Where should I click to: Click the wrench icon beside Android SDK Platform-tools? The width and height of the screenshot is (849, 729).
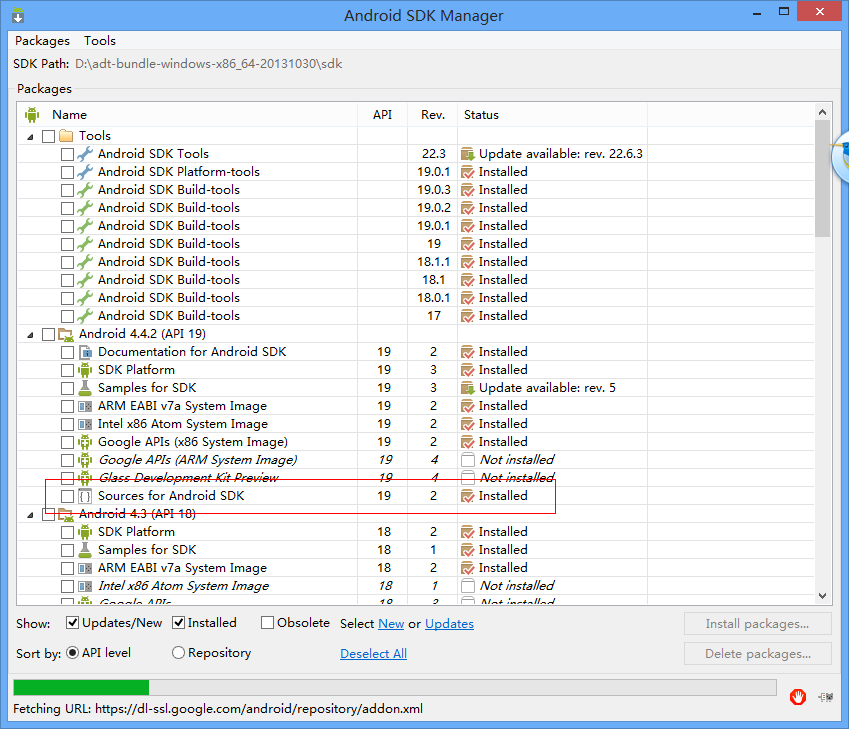(84, 172)
